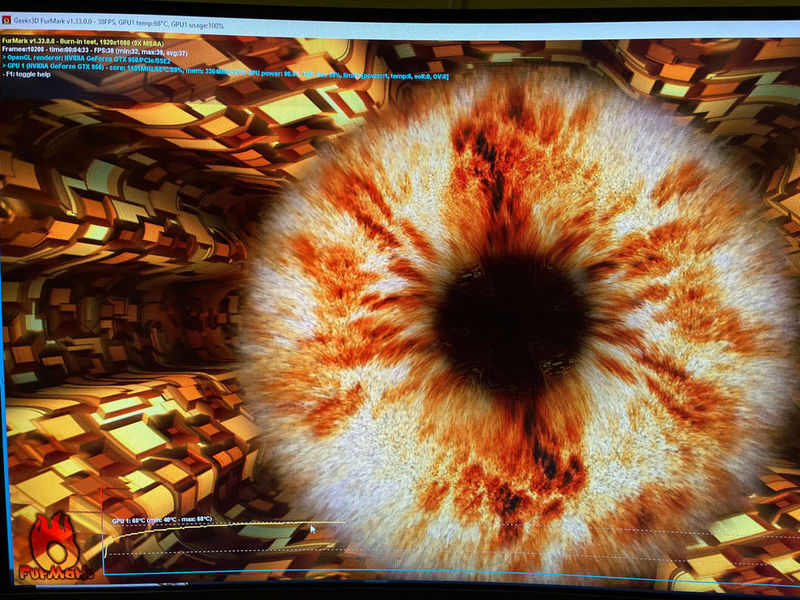Click the 'FurMark v1.33.0.0 - Burn-in test' line

pyautogui.click(x=83, y=42)
